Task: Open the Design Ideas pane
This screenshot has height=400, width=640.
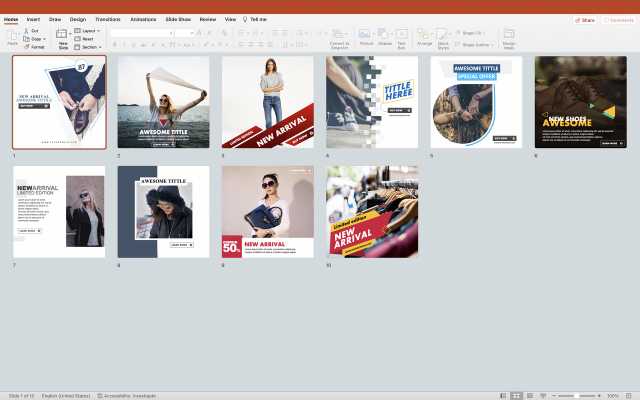Action: 509,36
